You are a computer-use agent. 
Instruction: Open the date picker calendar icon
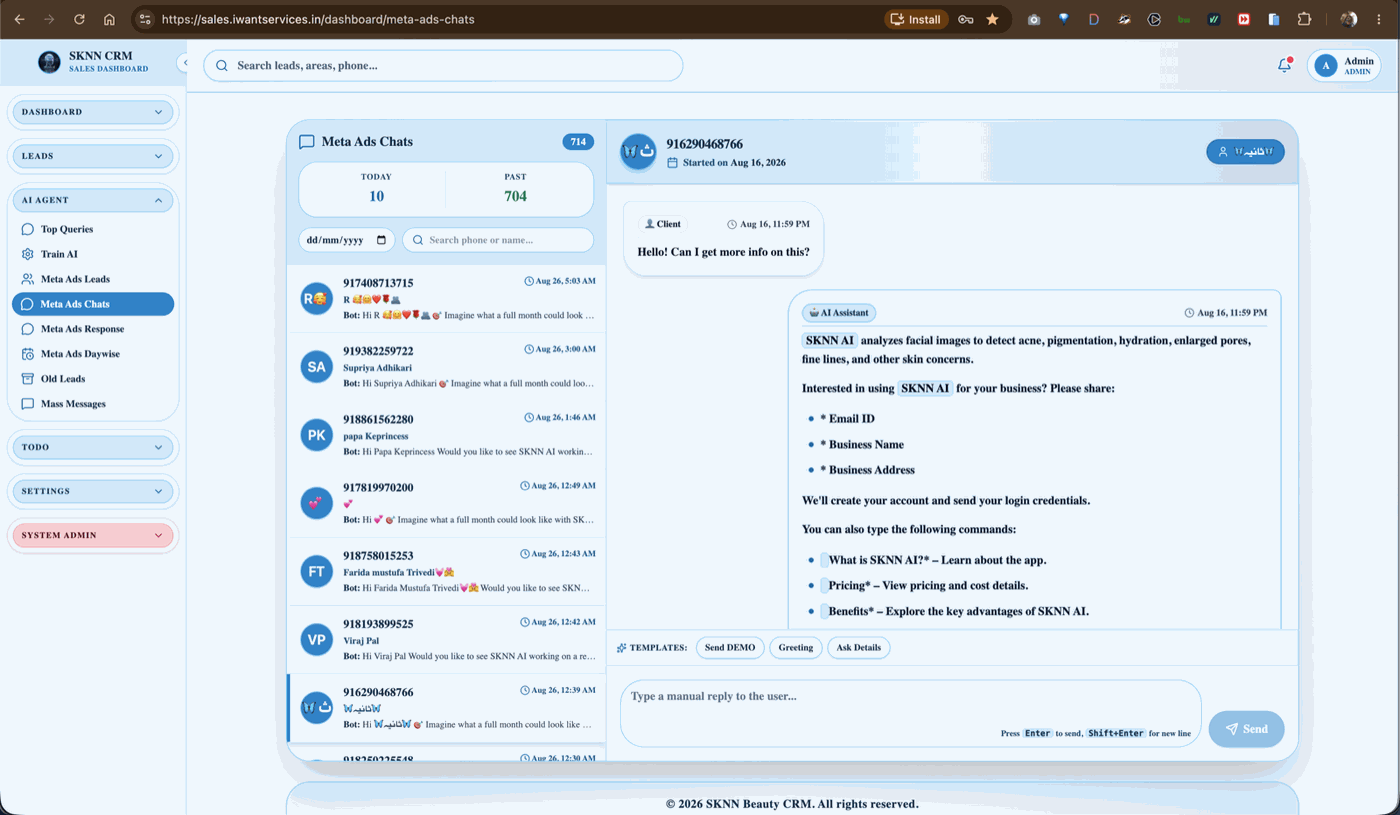[381, 240]
